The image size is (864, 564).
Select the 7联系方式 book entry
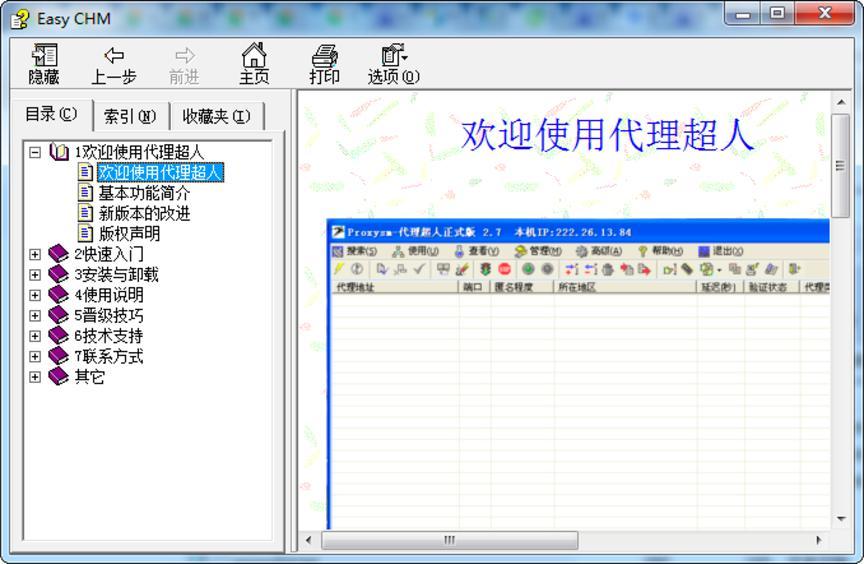pyautogui.click(x=109, y=356)
